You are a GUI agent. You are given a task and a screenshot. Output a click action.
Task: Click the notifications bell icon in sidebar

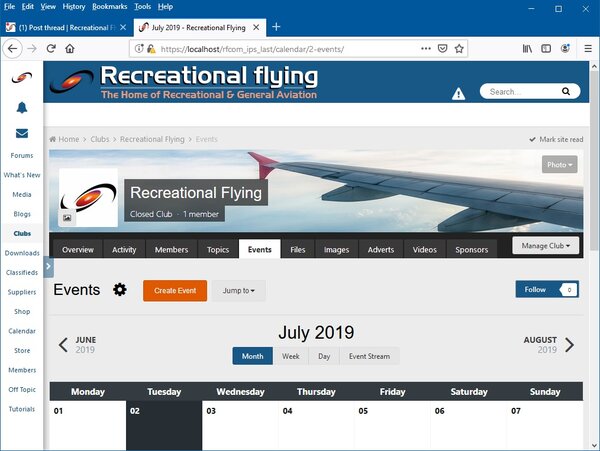21,107
